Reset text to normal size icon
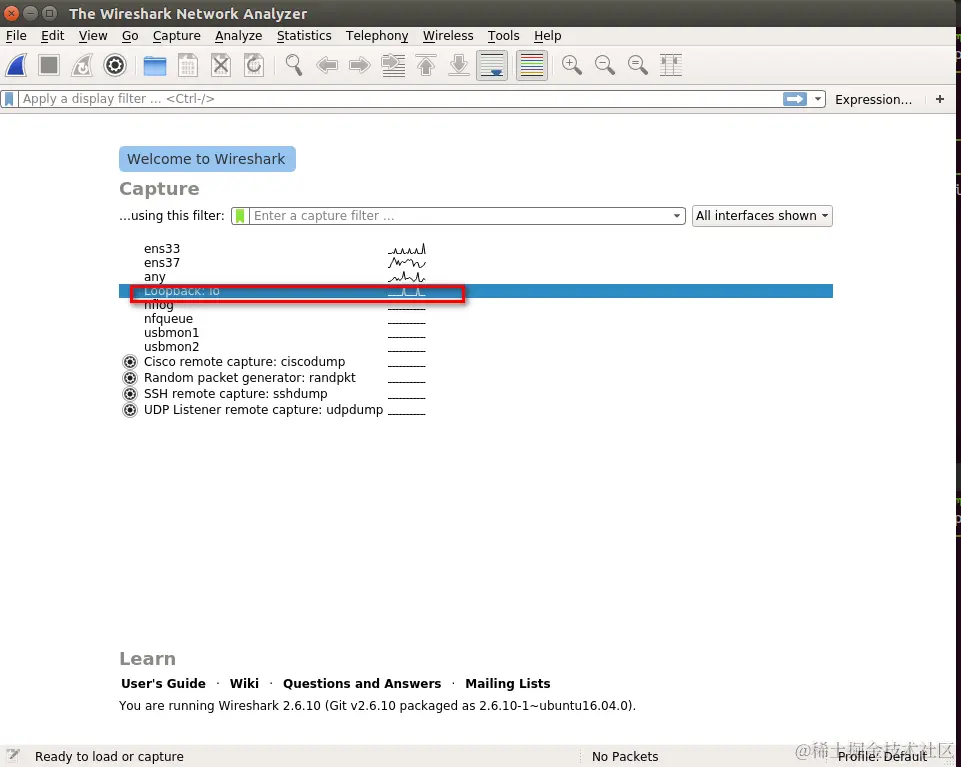961x767 pixels. [638, 65]
